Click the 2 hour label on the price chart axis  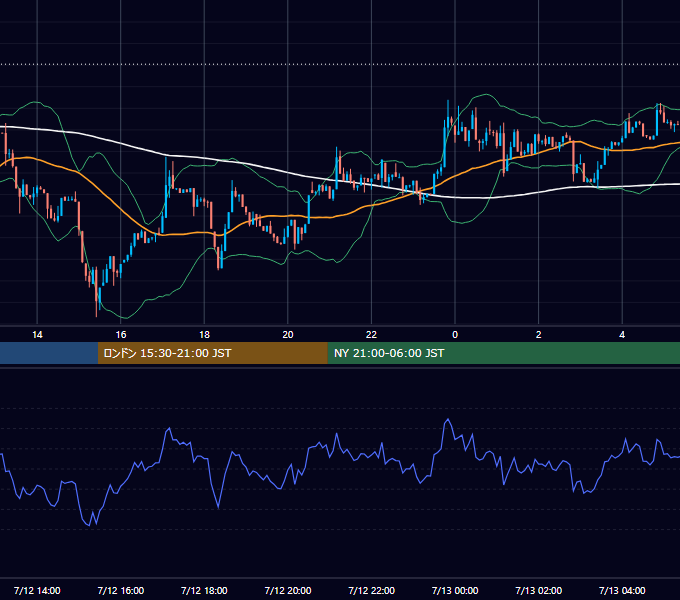[x=538, y=334]
